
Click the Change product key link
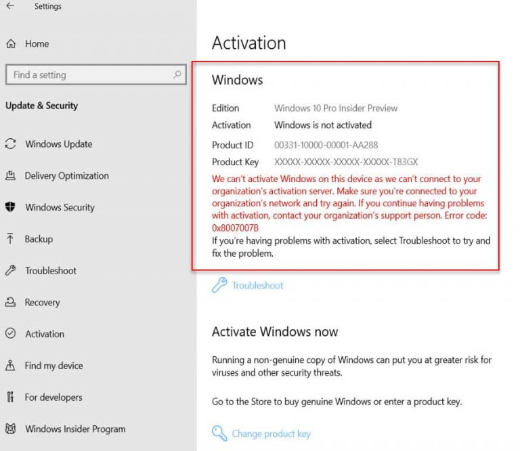[x=271, y=434]
